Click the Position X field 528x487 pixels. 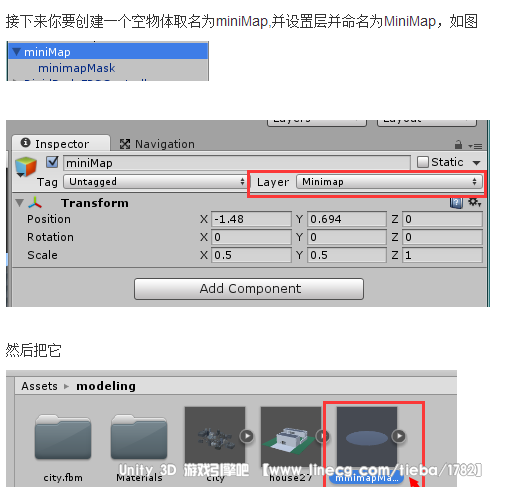[251, 219]
